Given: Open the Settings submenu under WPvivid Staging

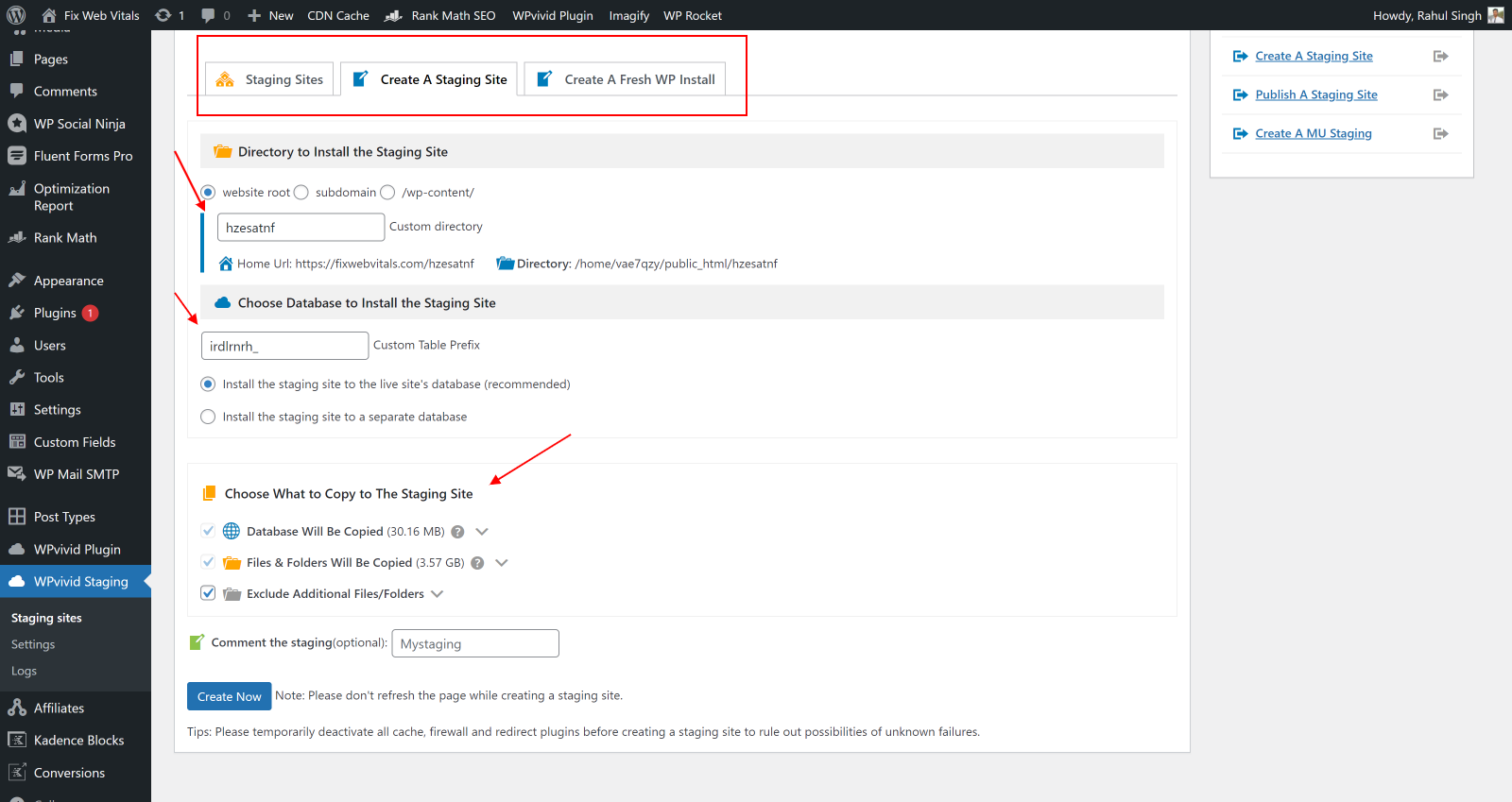Looking at the screenshot, I should point(33,644).
